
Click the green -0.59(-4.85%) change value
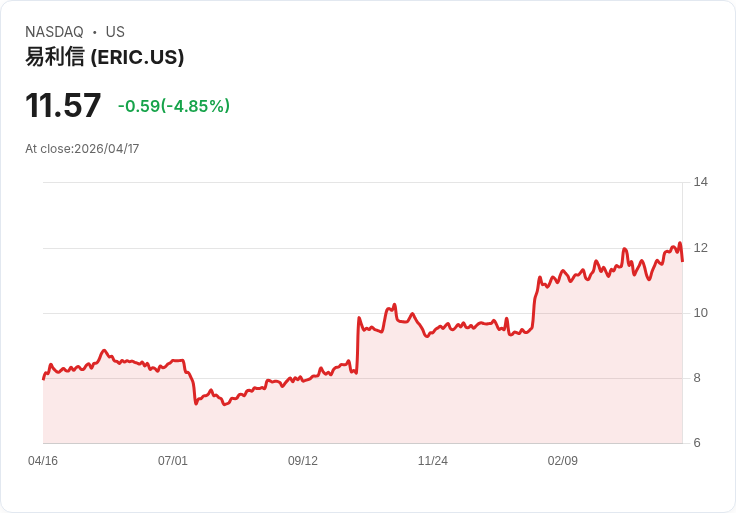click(x=174, y=106)
